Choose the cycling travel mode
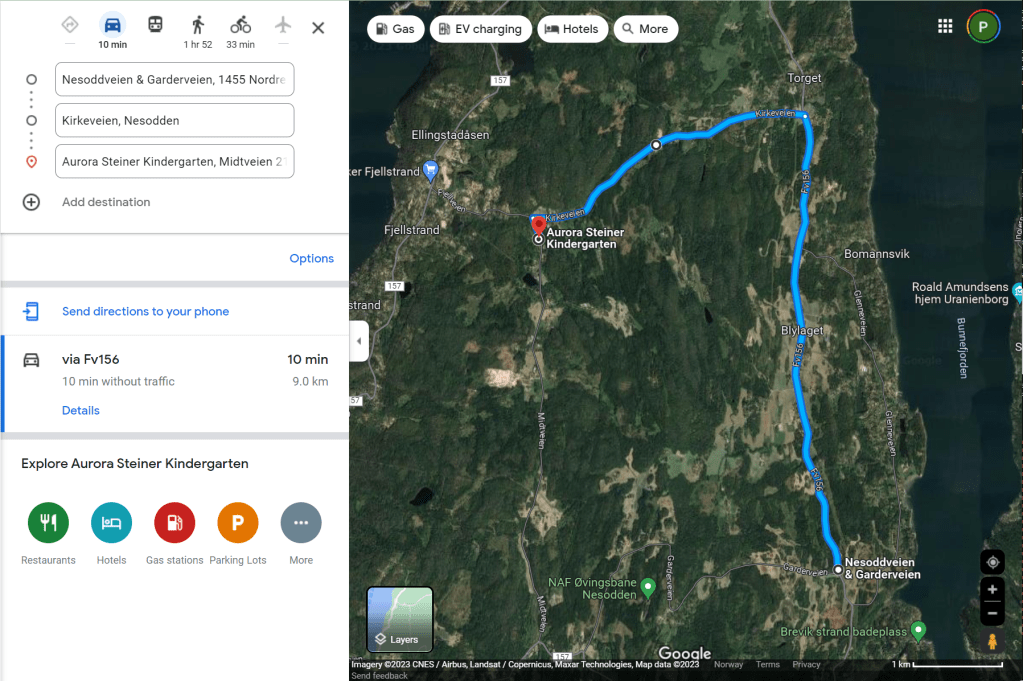 (x=240, y=25)
